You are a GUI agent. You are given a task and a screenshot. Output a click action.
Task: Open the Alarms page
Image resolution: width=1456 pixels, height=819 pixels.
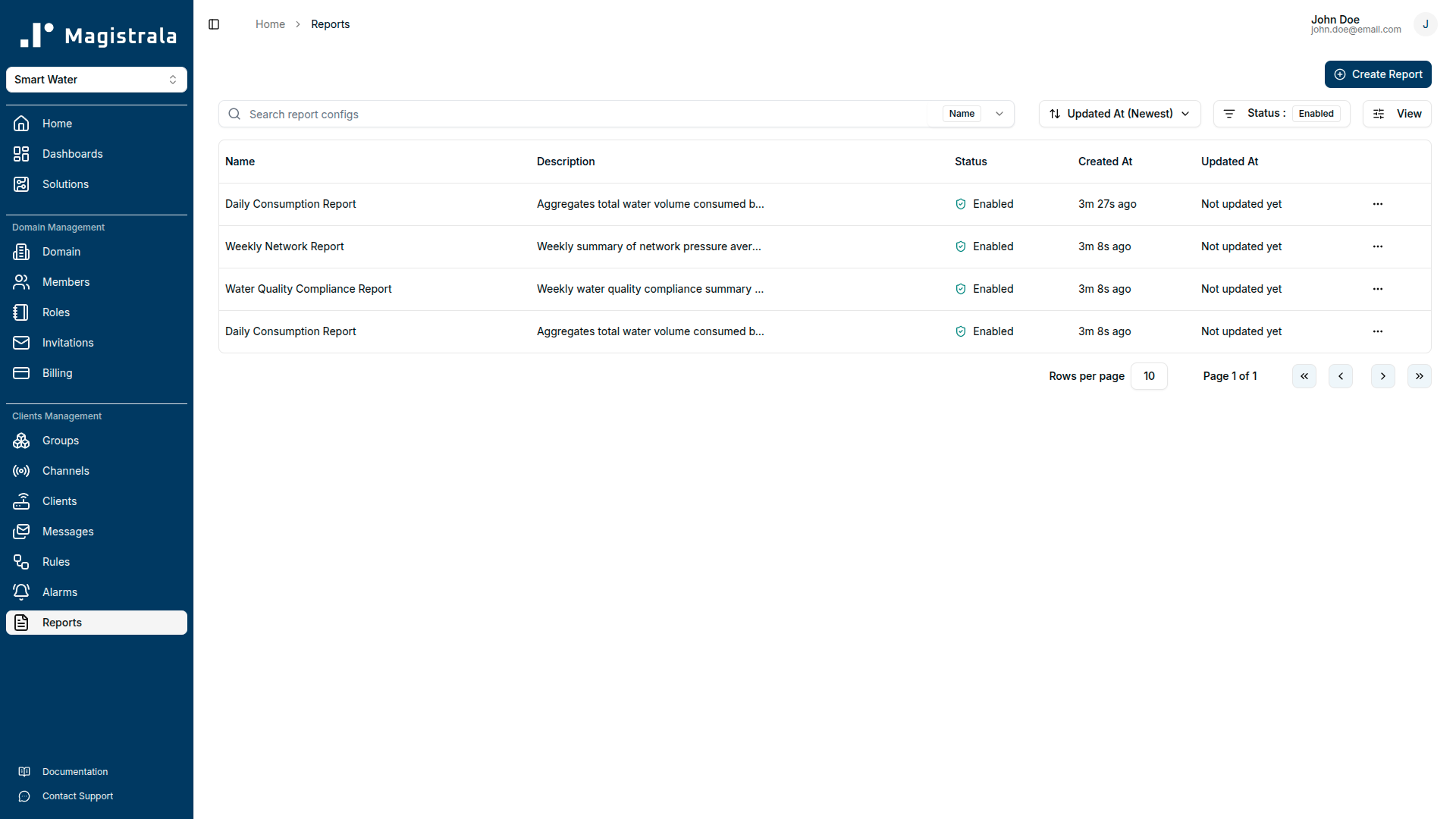click(x=60, y=592)
